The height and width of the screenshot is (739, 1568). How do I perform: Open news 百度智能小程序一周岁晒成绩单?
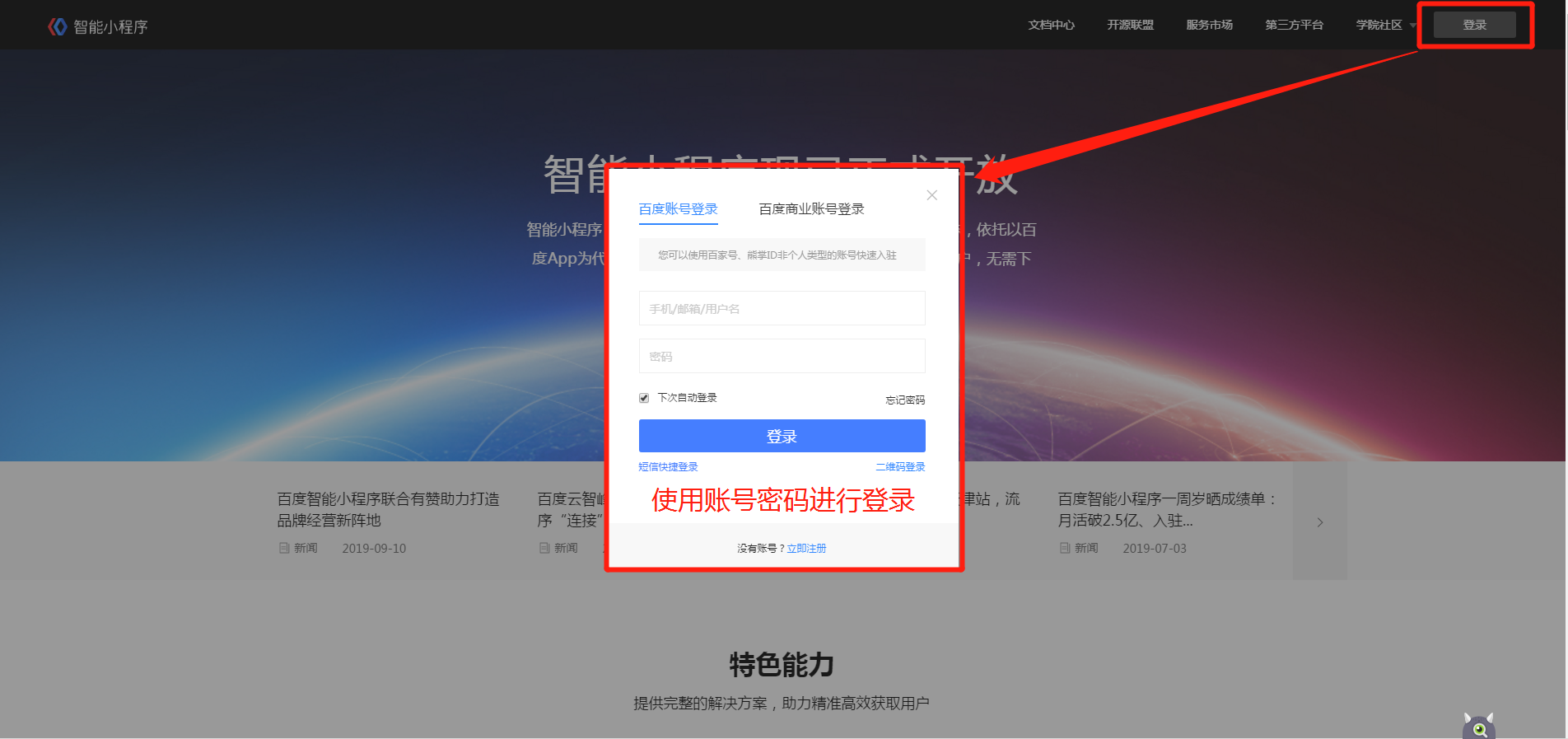pos(1168,509)
